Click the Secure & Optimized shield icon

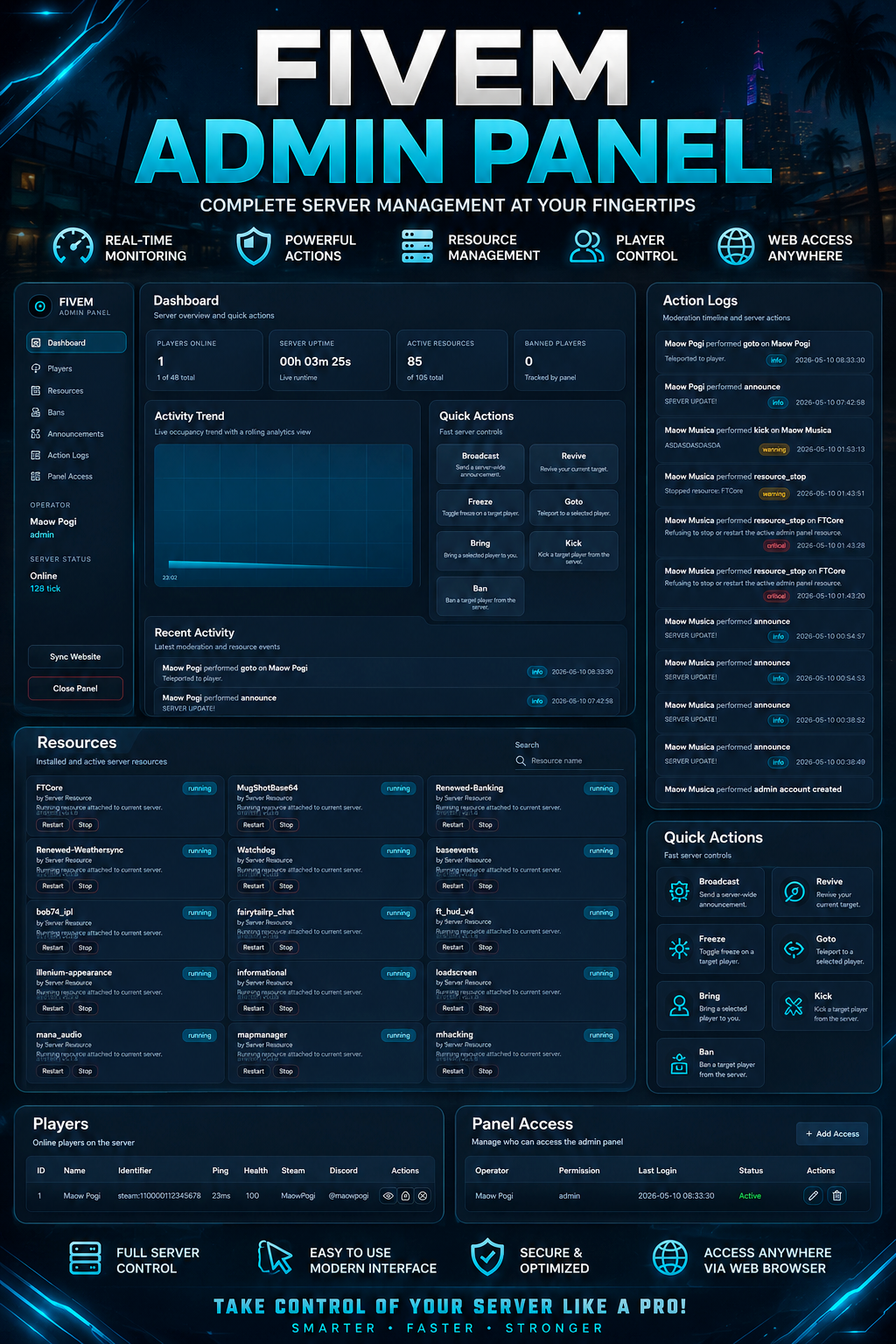[487, 1257]
